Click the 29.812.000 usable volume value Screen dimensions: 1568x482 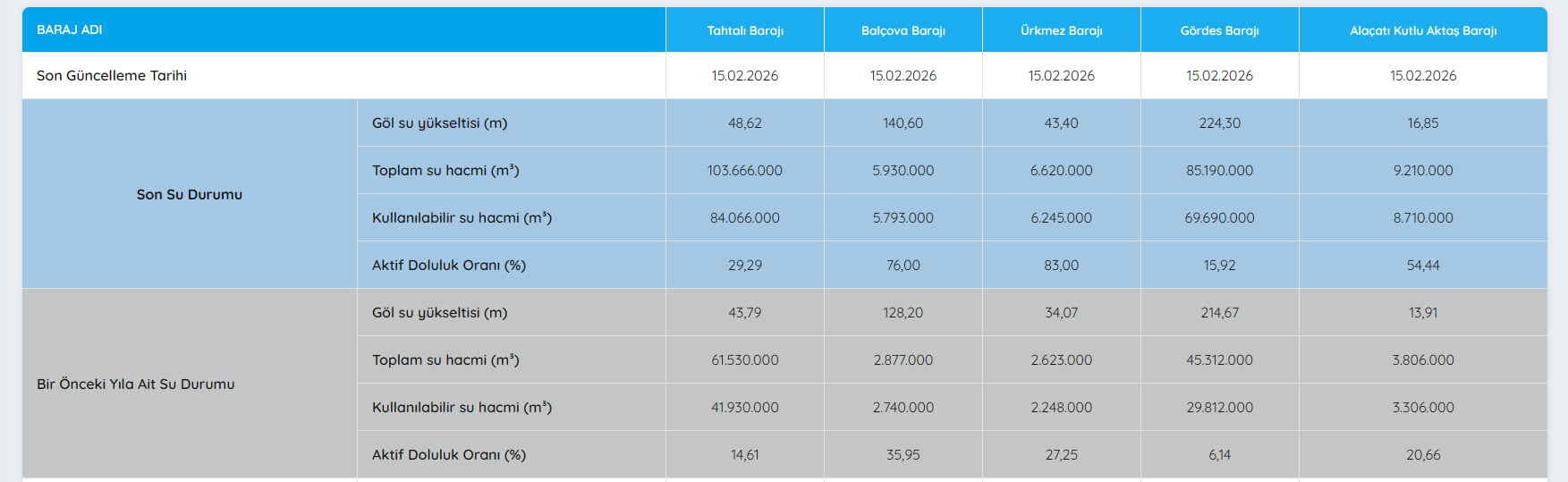click(x=1219, y=408)
